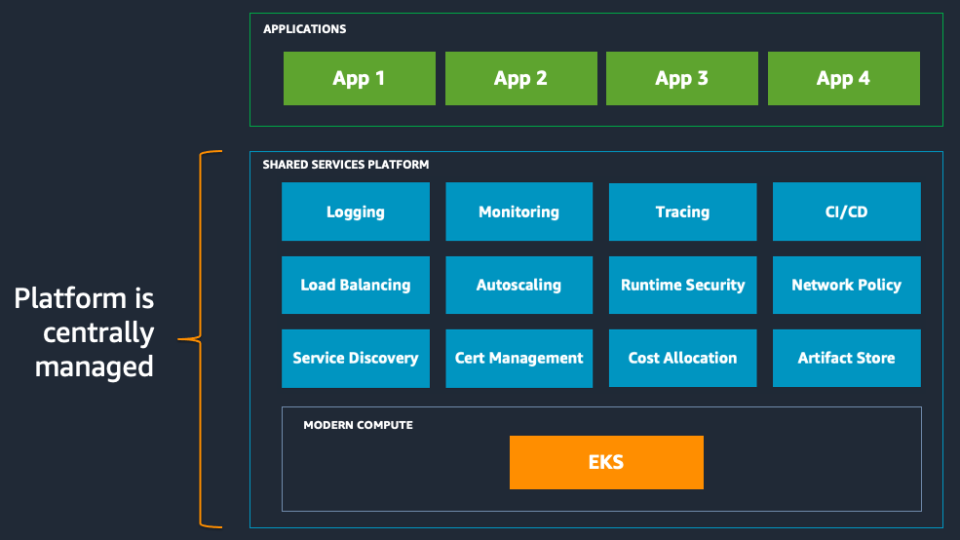Click the App 3 application block

[682, 78]
